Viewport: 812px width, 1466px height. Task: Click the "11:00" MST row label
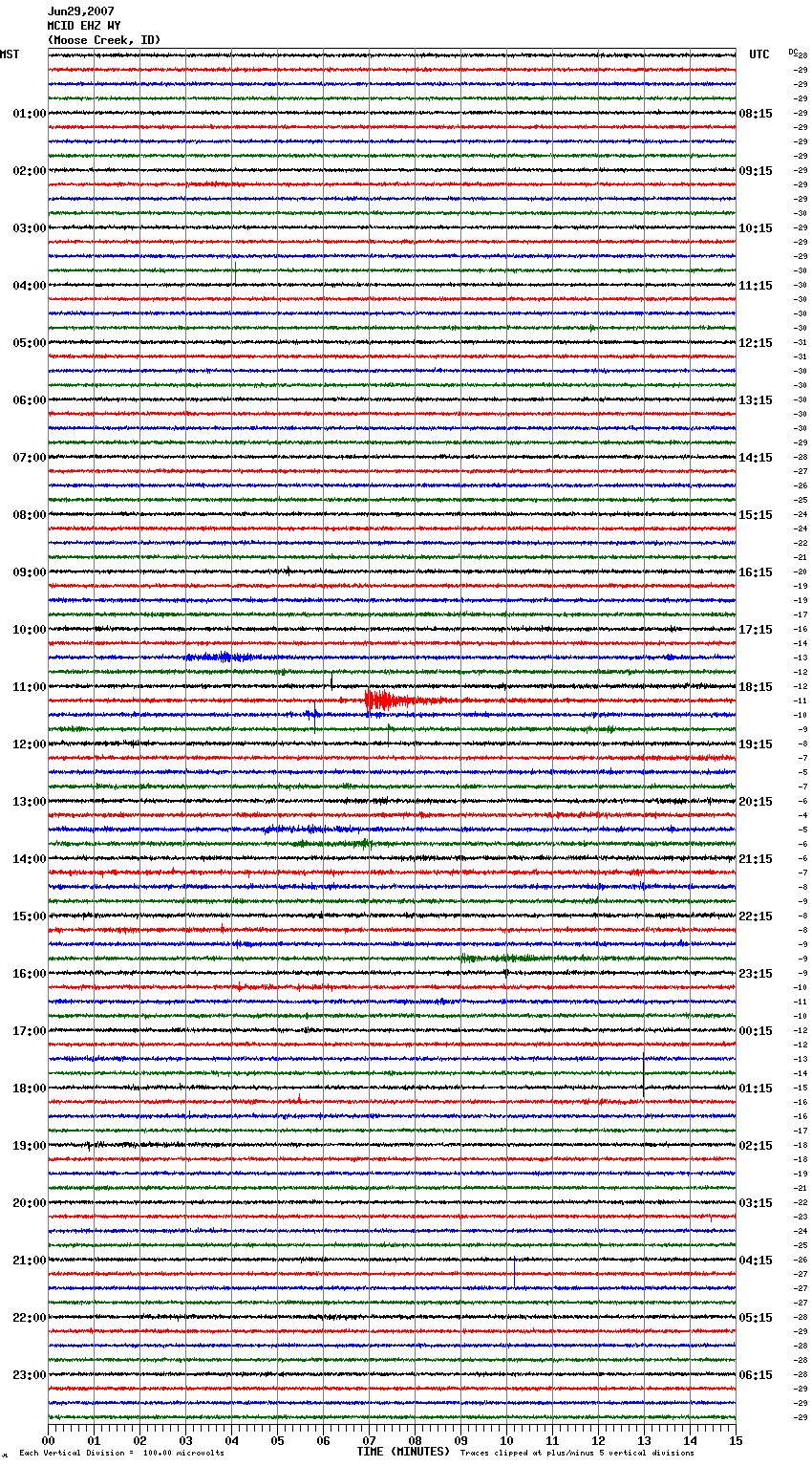[30, 687]
